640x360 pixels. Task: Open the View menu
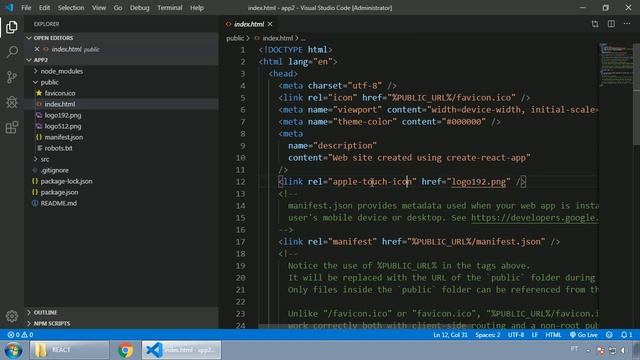click(98, 8)
